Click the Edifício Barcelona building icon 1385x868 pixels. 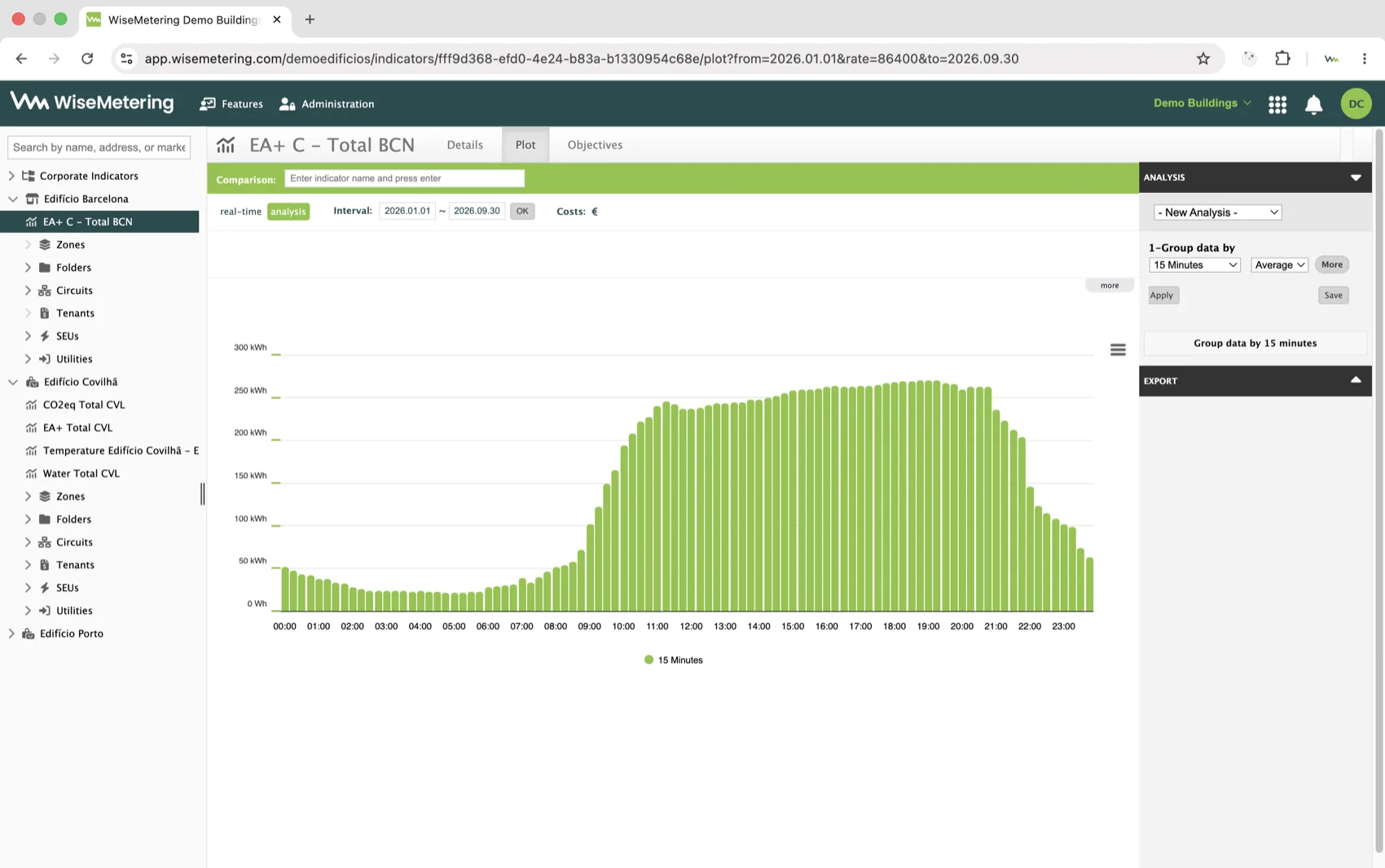click(32, 199)
